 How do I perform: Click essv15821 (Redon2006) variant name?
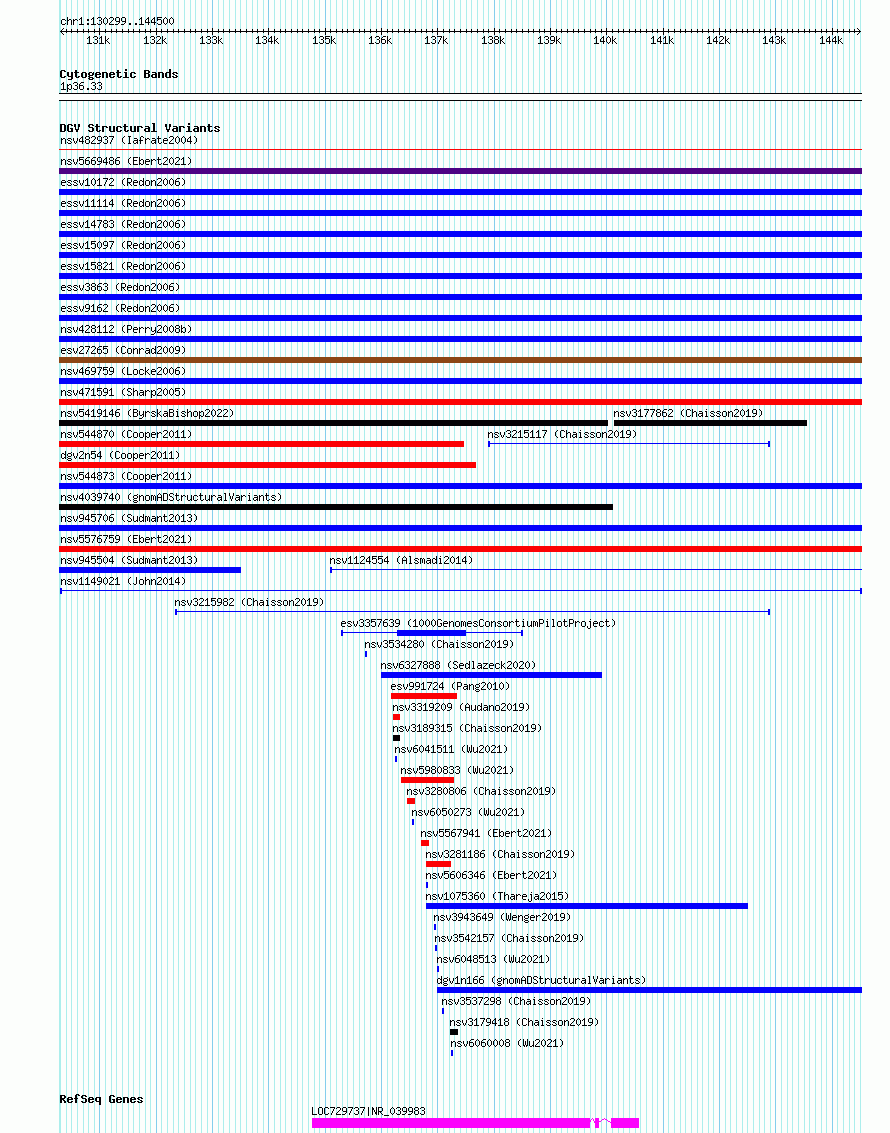pyautogui.click(x=123, y=266)
